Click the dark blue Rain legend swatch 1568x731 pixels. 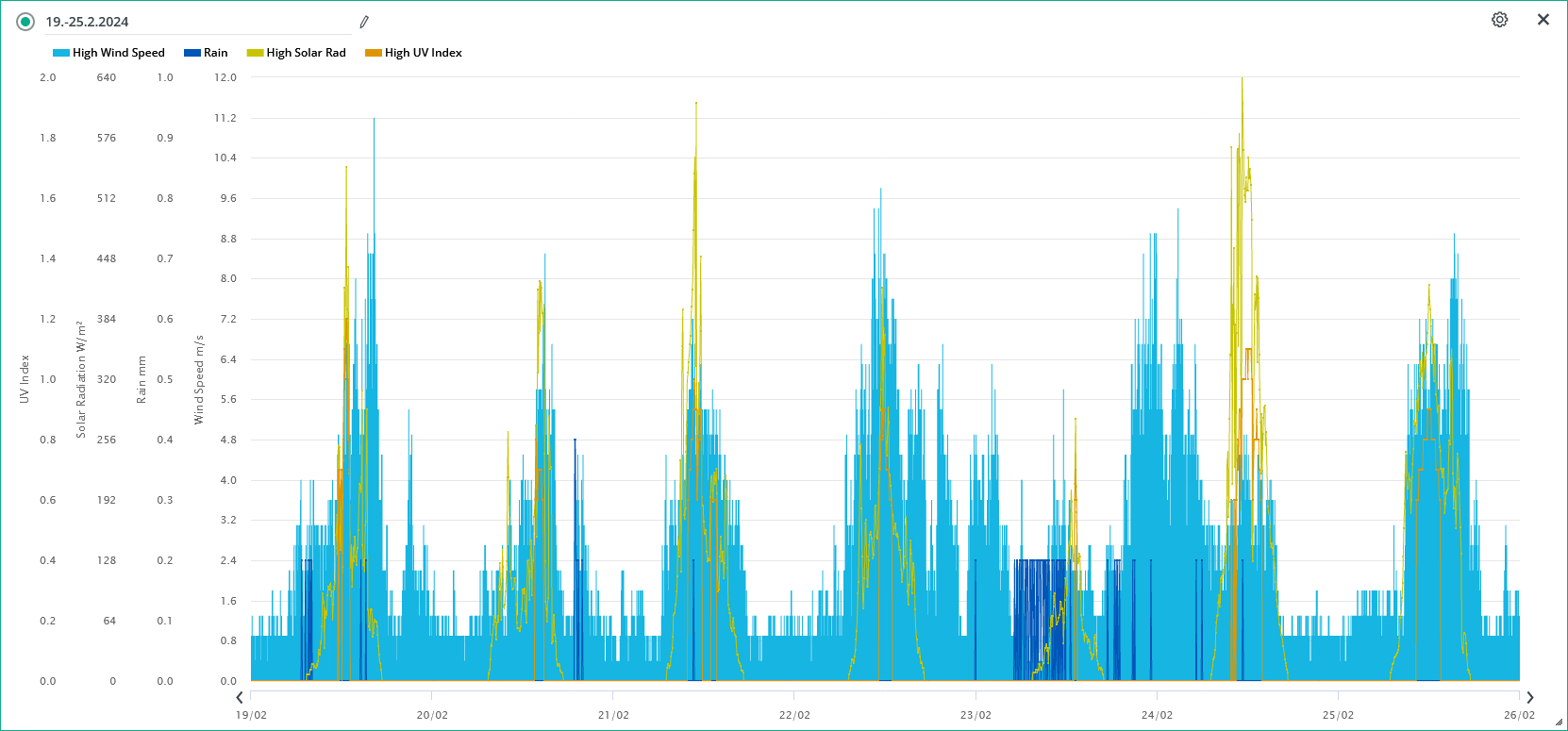192,53
